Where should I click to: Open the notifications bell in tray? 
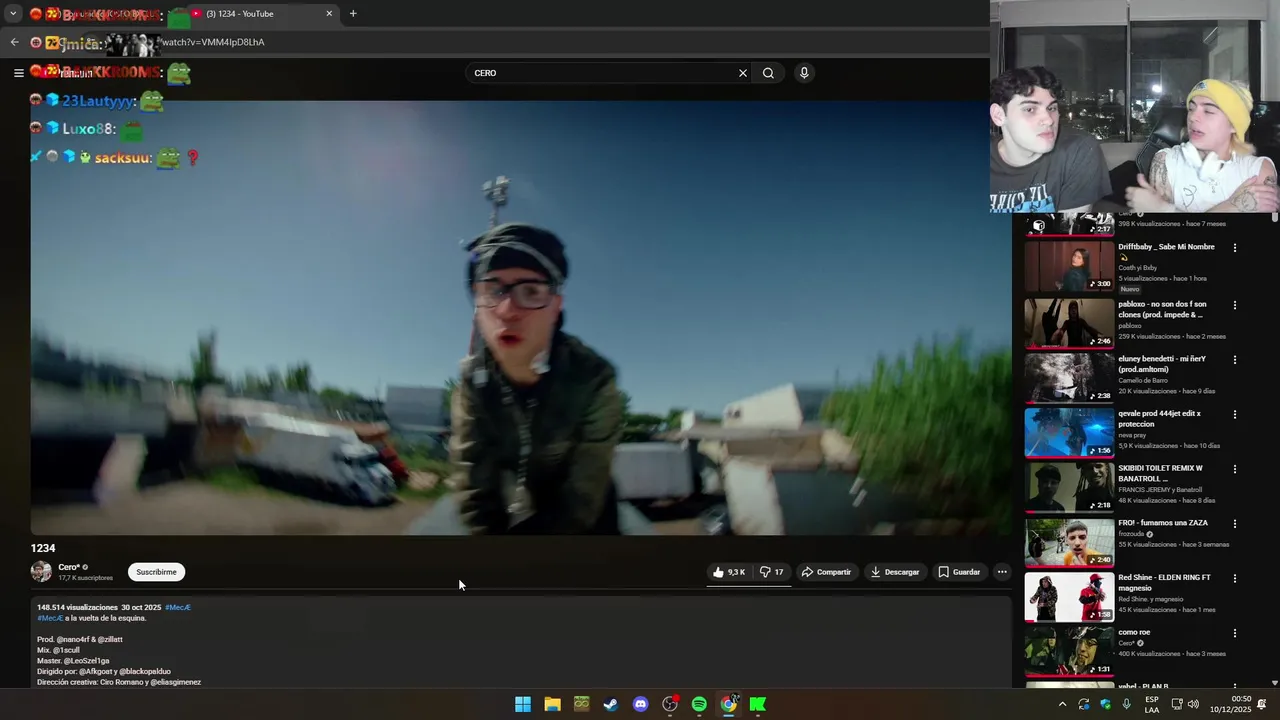click(x=1262, y=704)
